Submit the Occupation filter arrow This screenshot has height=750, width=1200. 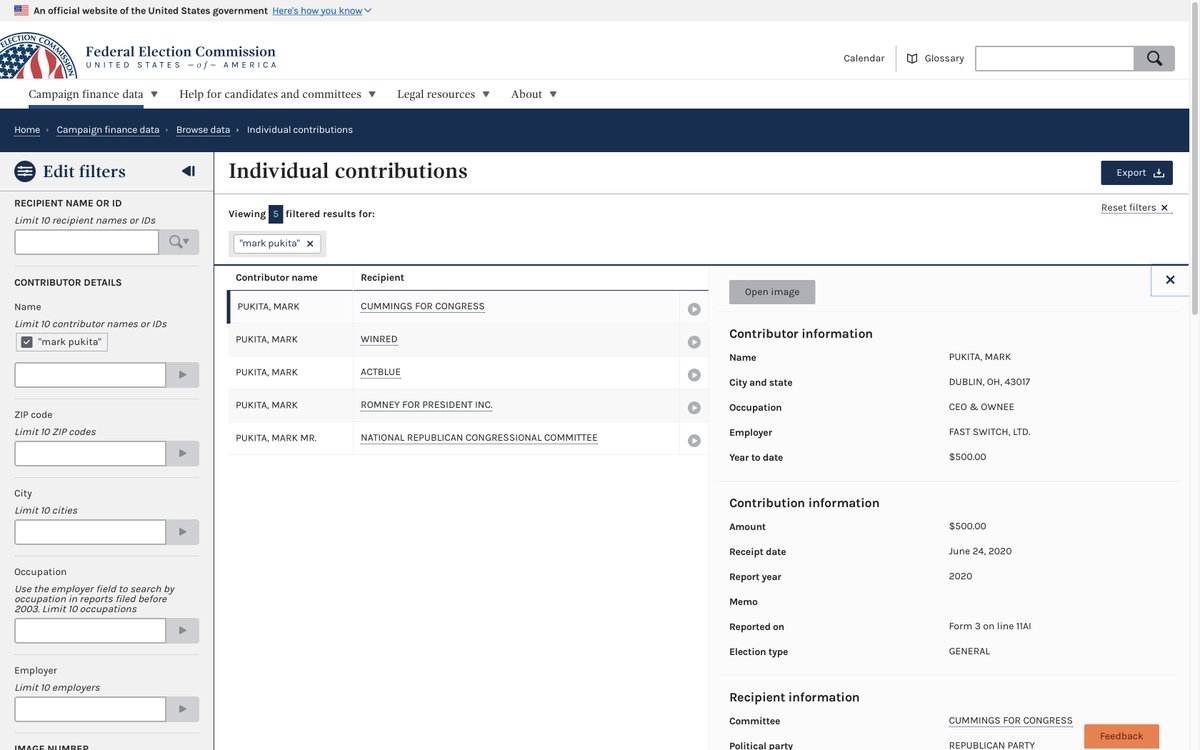point(182,631)
